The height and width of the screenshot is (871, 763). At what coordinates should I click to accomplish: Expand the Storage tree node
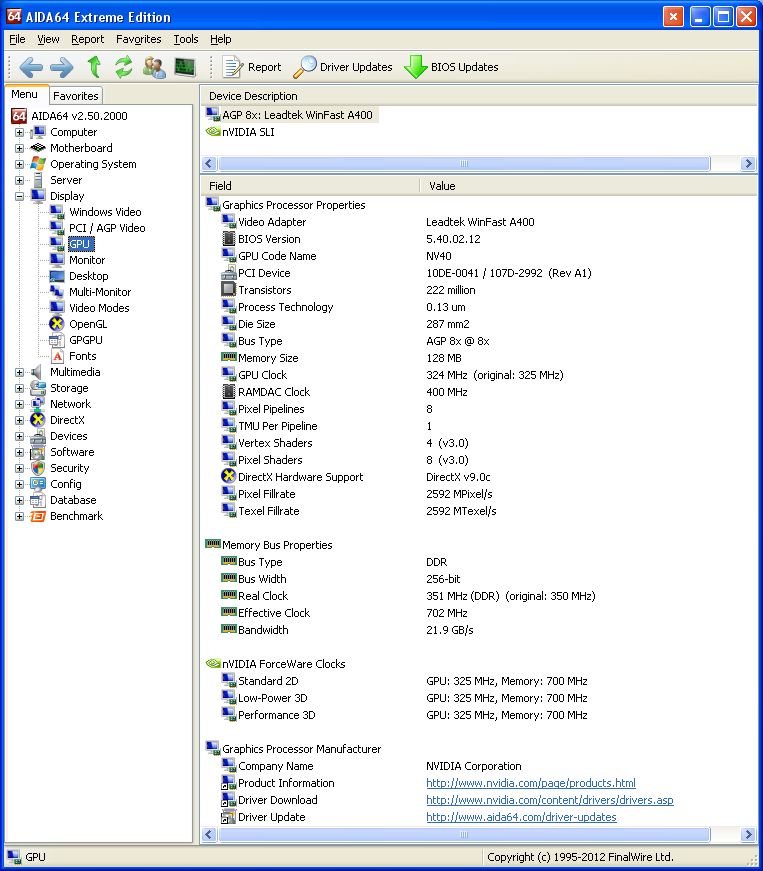(19, 388)
